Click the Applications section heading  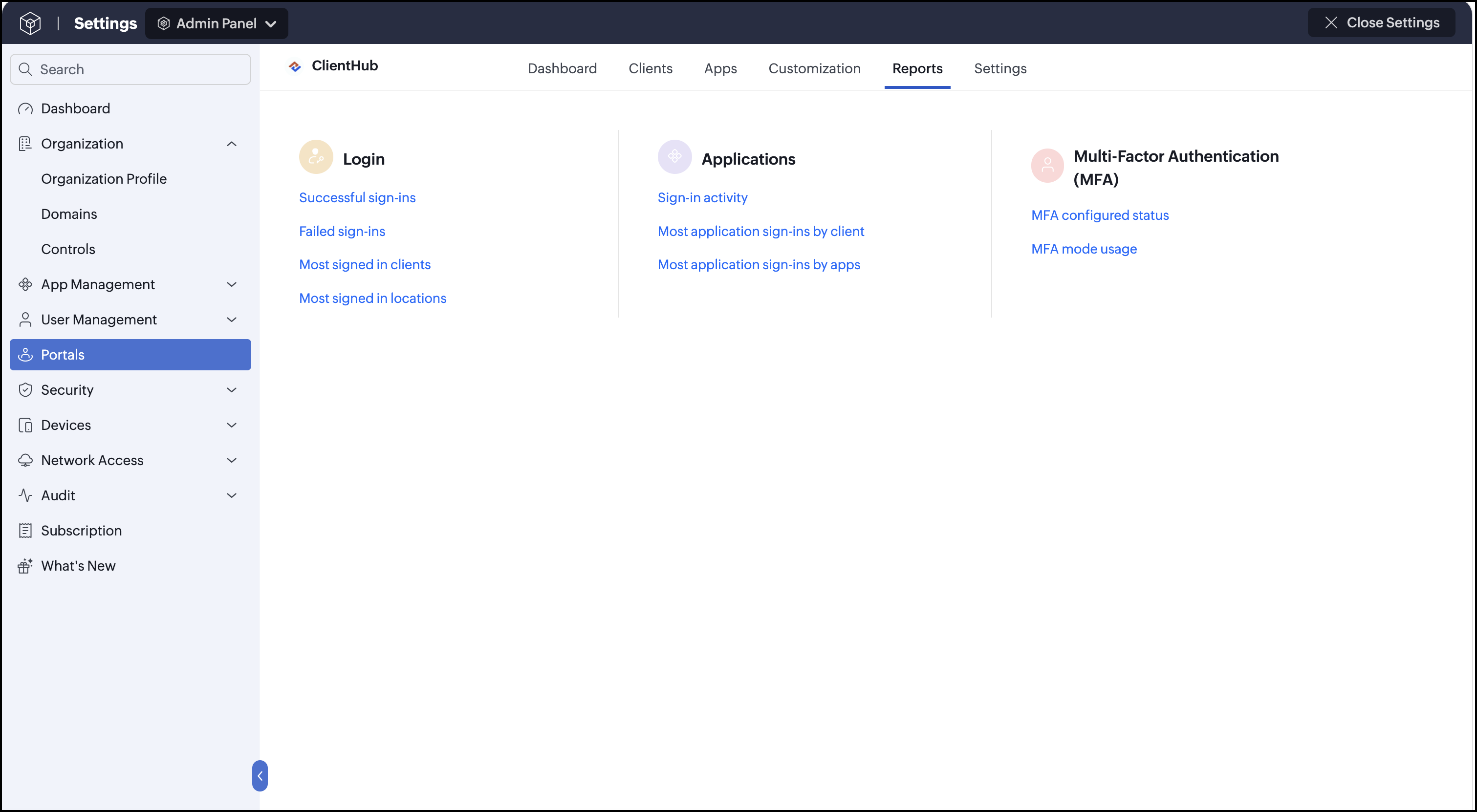pyautogui.click(x=748, y=159)
